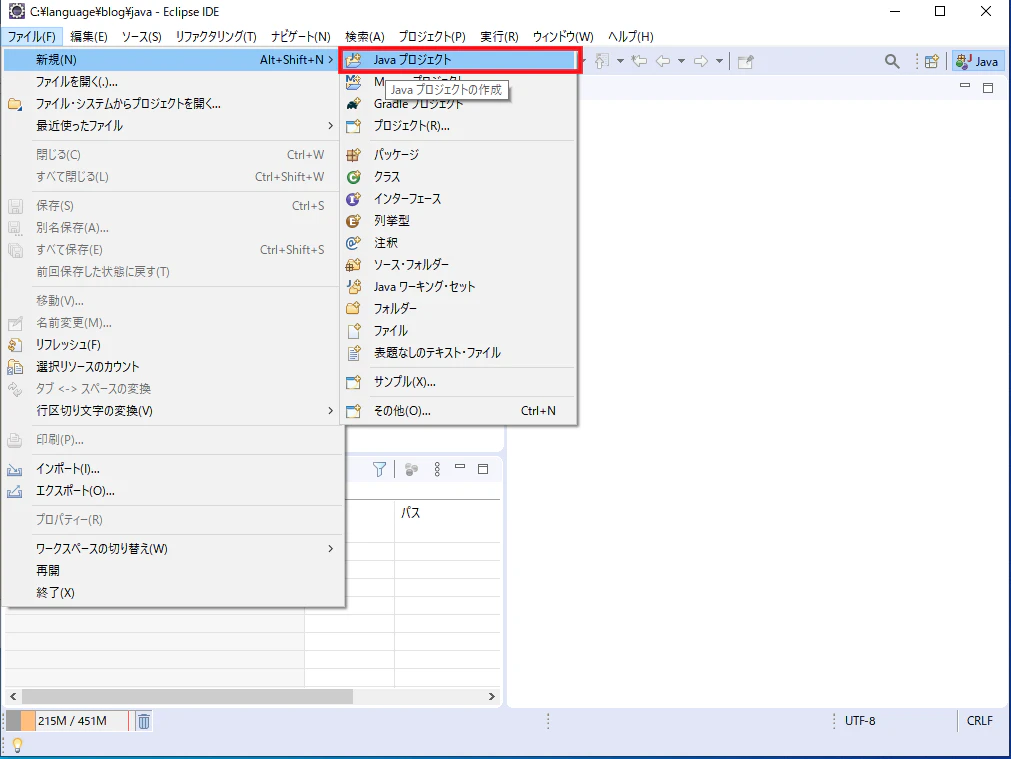The image size is (1011, 759).
Task: Toggle the Java perspective button
Action: pos(977,61)
